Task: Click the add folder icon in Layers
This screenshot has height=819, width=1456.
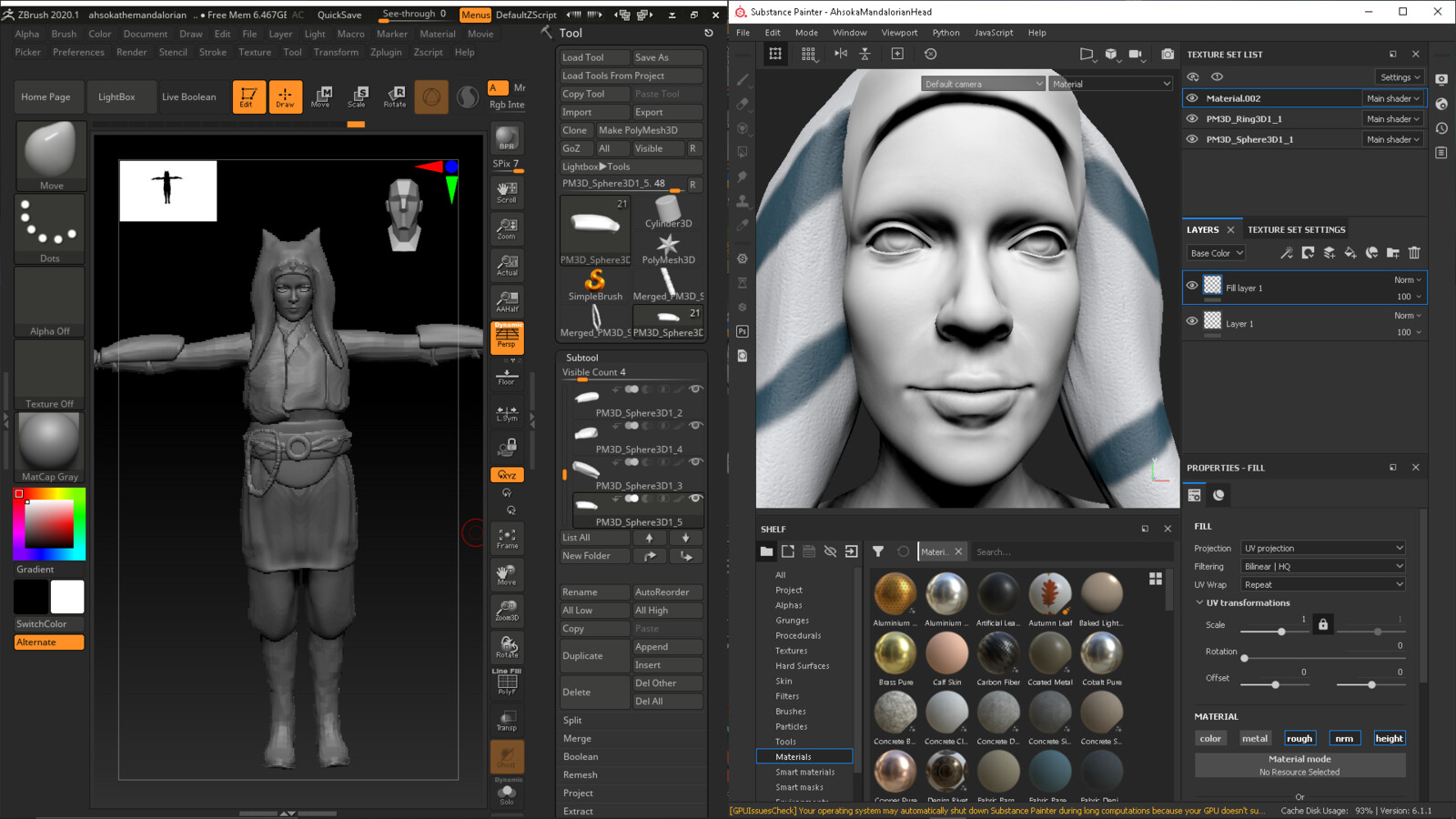Action: pos(1393,253)
